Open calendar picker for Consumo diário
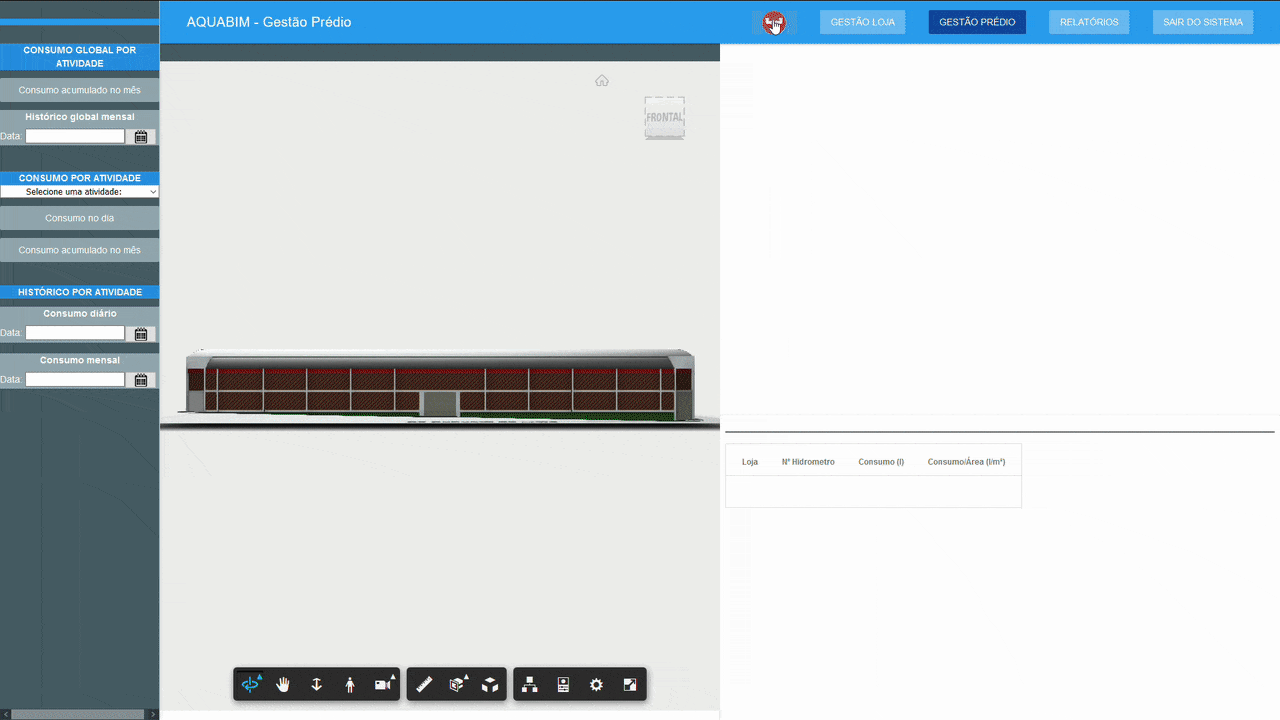Image resolution: width=1280 pixels, height=720 pixels. pyautogui.click(x=141, y=333)
